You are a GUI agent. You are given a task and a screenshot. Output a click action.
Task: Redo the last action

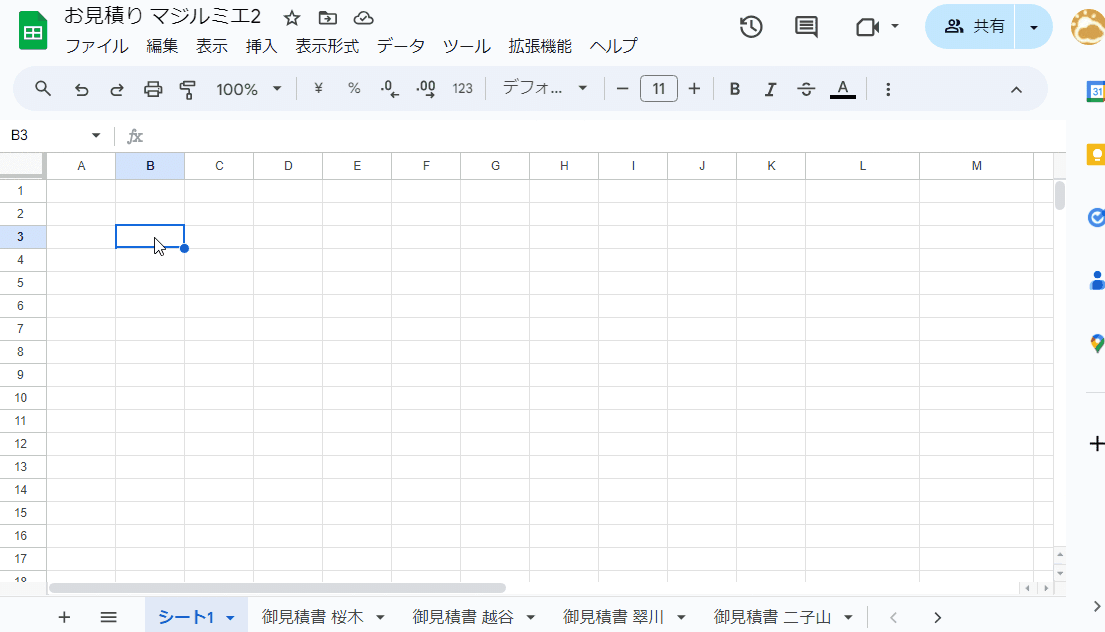117,89
